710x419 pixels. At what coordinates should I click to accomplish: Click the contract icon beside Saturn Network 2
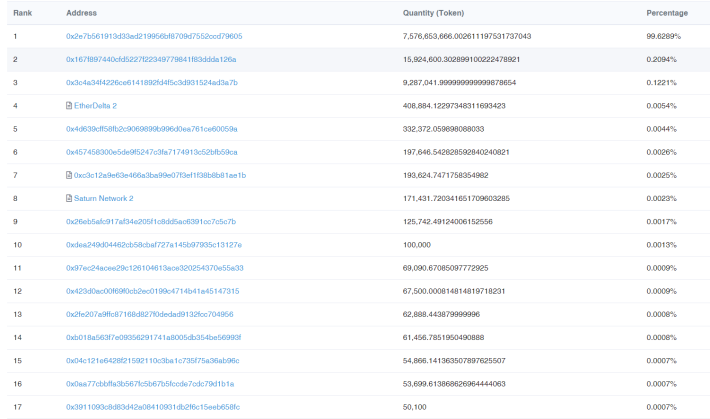69,198
